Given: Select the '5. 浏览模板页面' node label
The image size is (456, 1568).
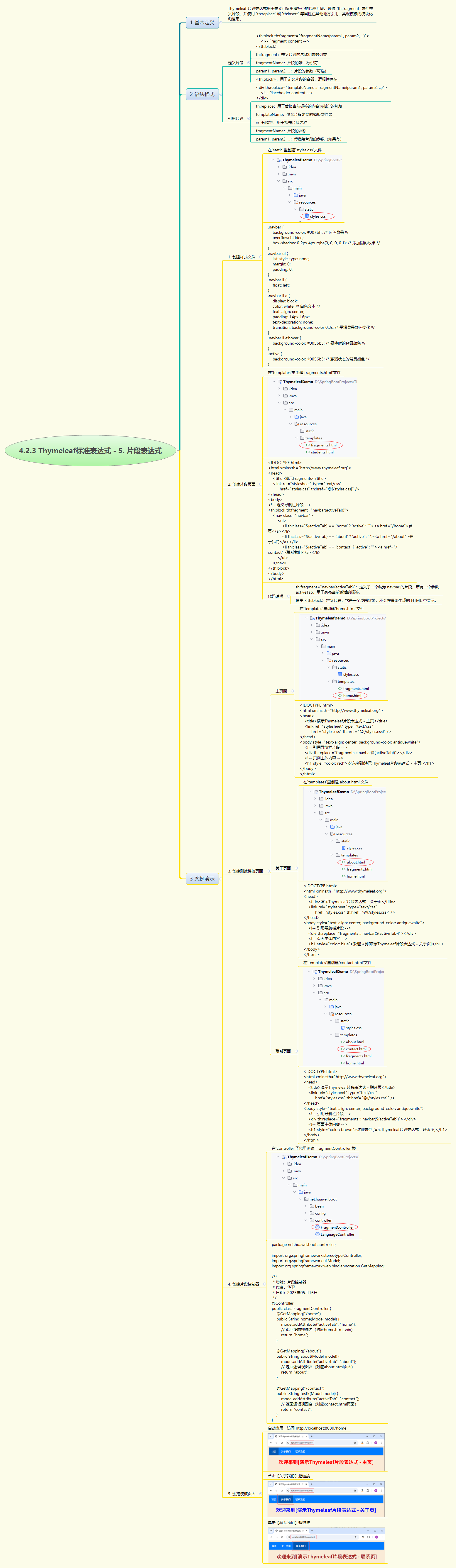Looking at the screenshot, I should [242, 1494].
